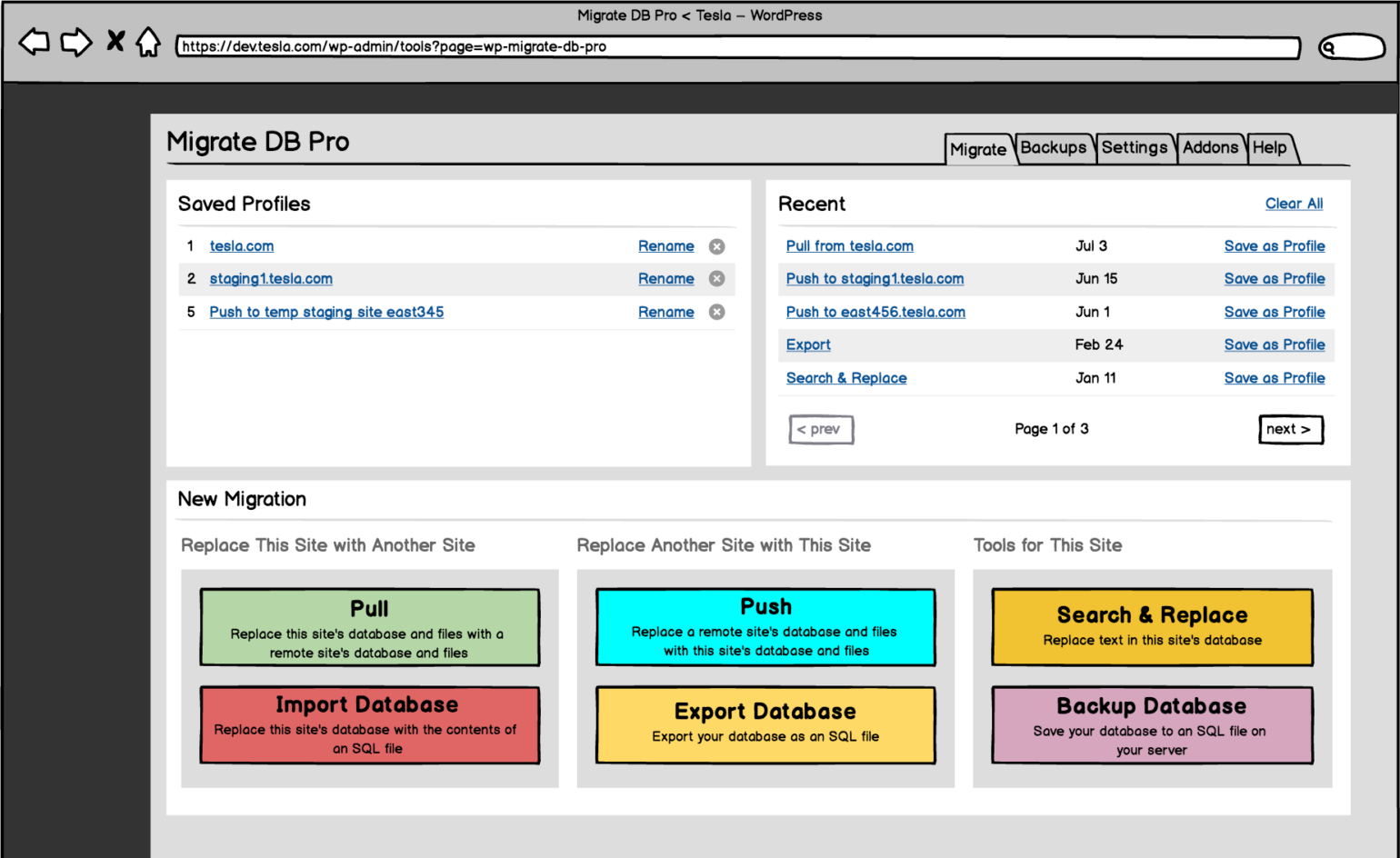Screen dimensions: 1400x858
Task: Save Jun 15 push as profile
Action: pos(1275,279)
